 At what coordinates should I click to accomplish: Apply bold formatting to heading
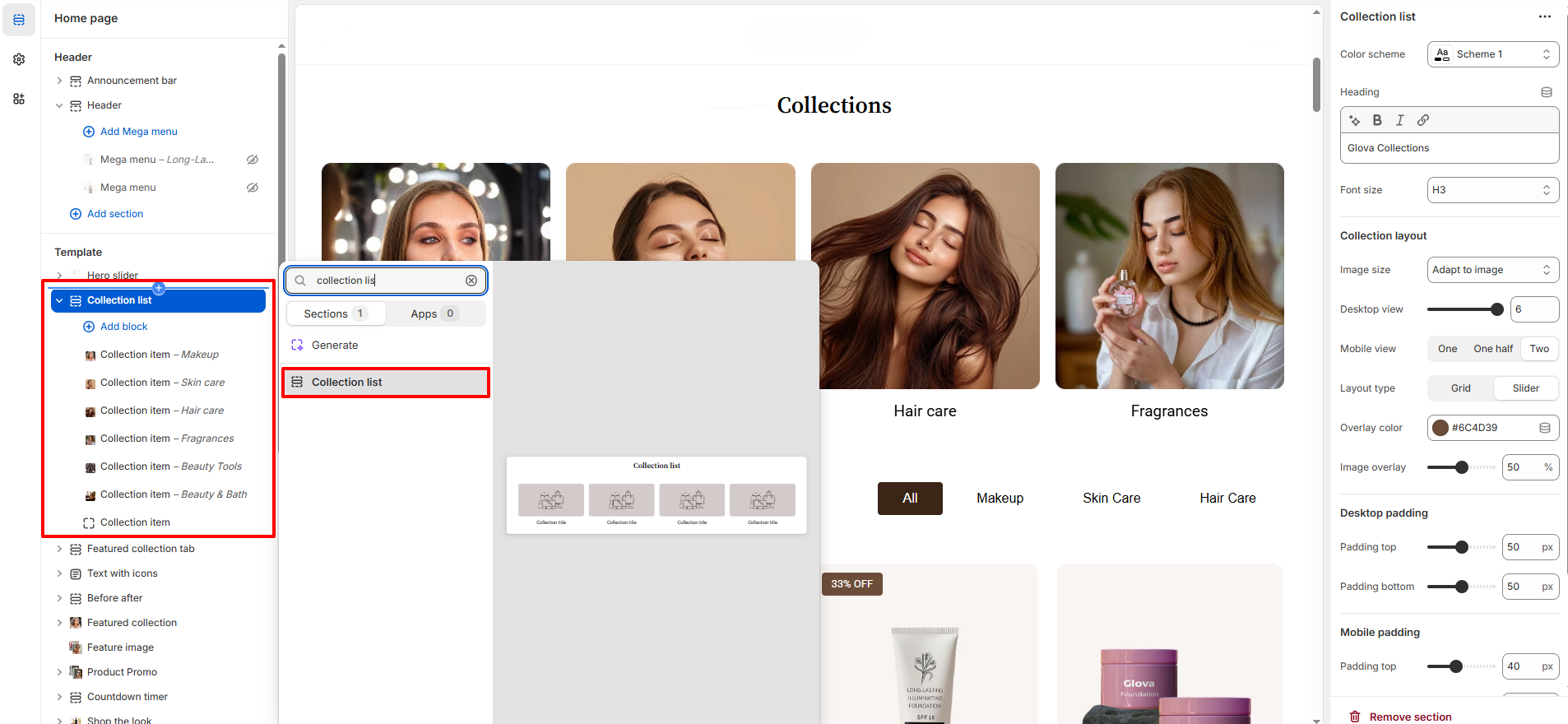tap(1377, 120)
